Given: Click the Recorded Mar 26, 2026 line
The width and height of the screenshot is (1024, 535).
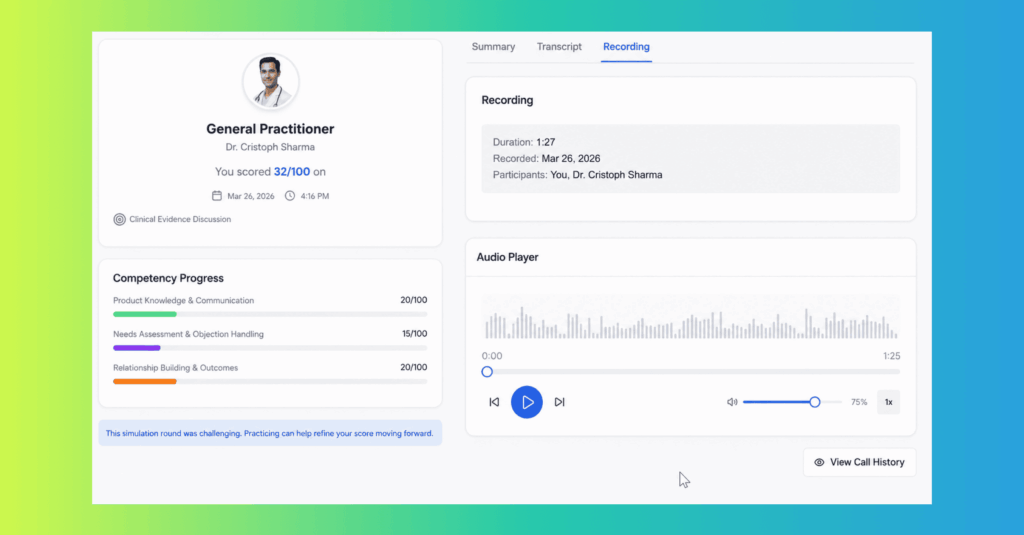Looking at the screenshot, I should [547, 158].
